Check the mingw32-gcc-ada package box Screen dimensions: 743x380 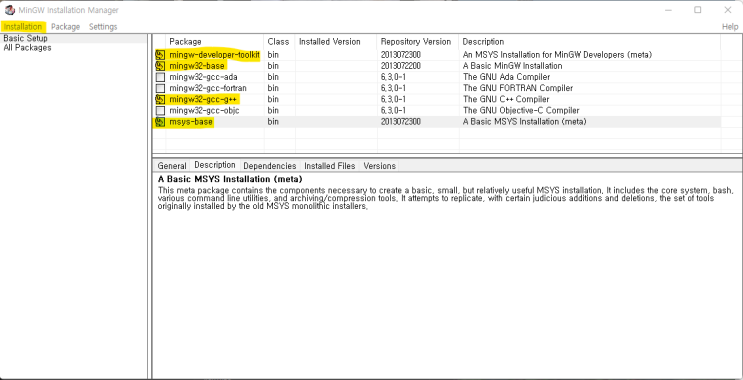coord(160,77)
